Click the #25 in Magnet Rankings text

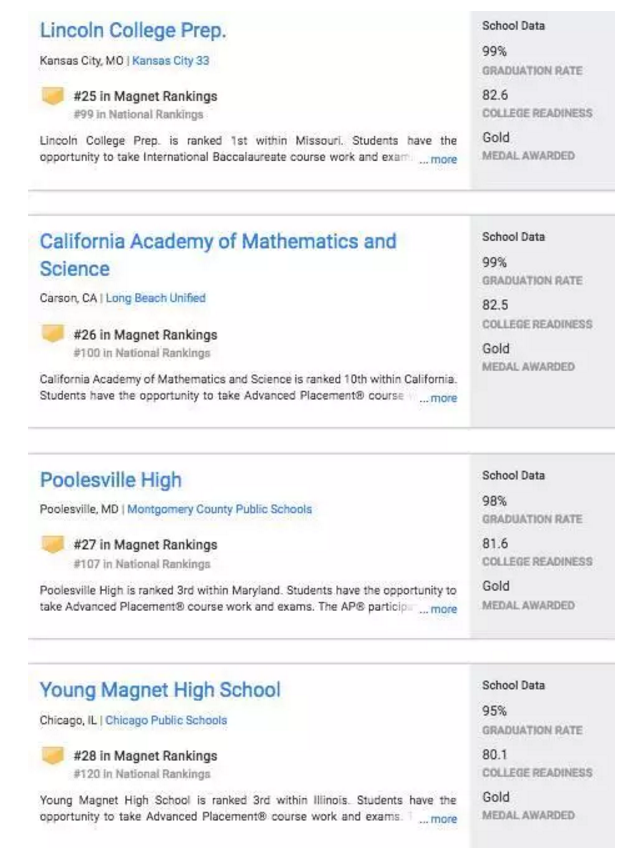click(x=145, y=97)
